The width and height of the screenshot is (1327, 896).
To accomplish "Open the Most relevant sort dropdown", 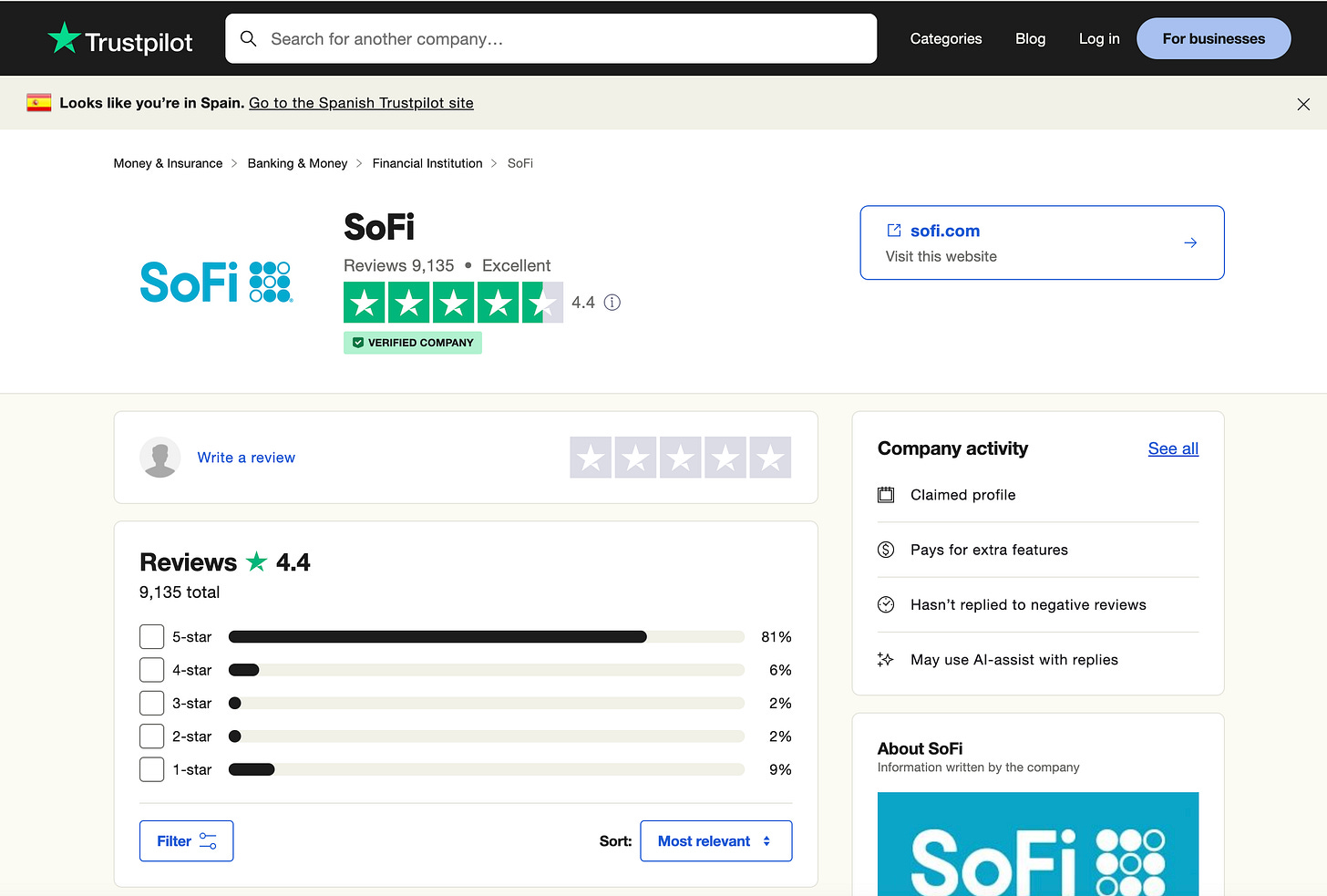I will pyautogui.click(x=716, y=841).
